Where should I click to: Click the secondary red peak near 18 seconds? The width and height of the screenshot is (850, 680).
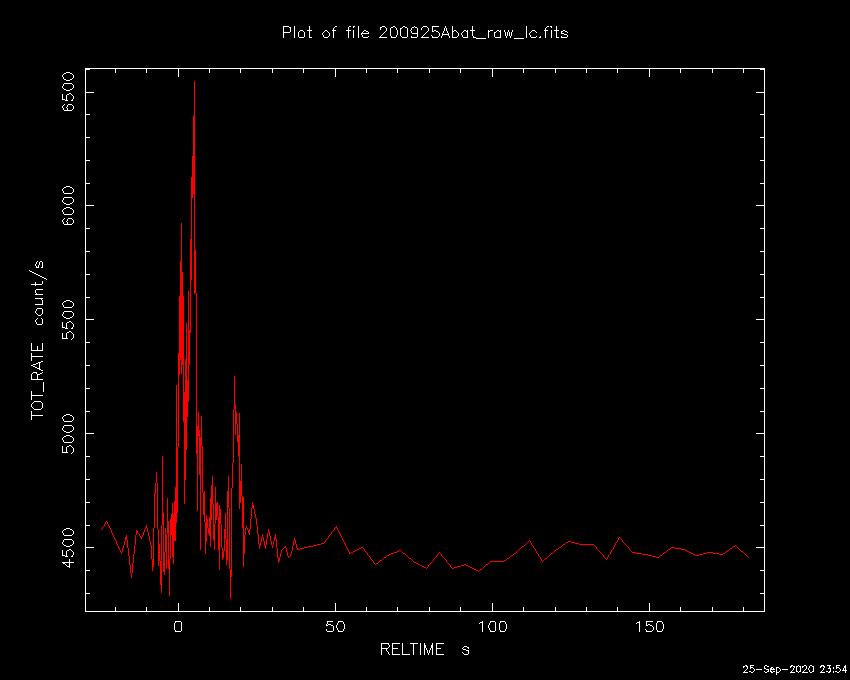pyautogui.click(x=234, y=377)
